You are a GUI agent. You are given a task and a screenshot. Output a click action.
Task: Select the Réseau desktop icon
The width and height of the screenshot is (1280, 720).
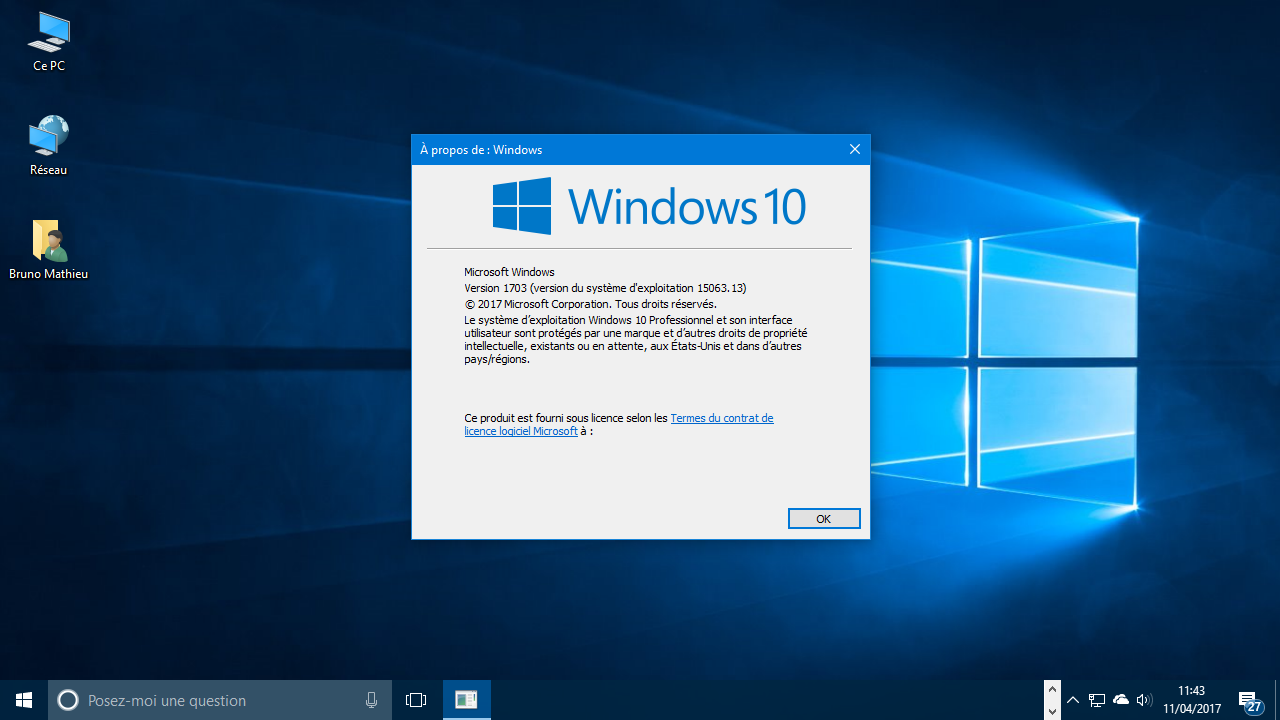[48, 146]
